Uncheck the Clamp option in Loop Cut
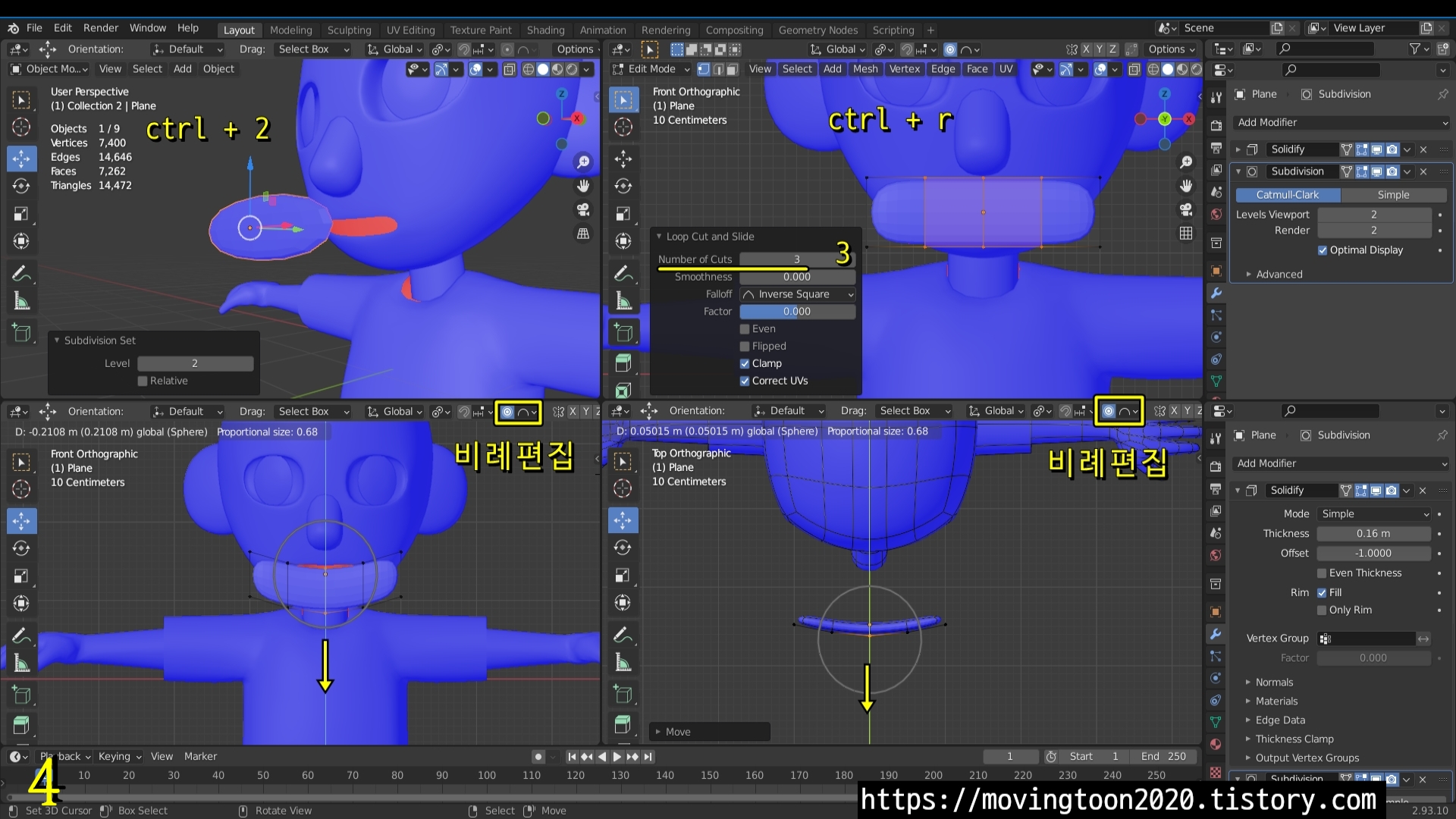 (745, 364)
